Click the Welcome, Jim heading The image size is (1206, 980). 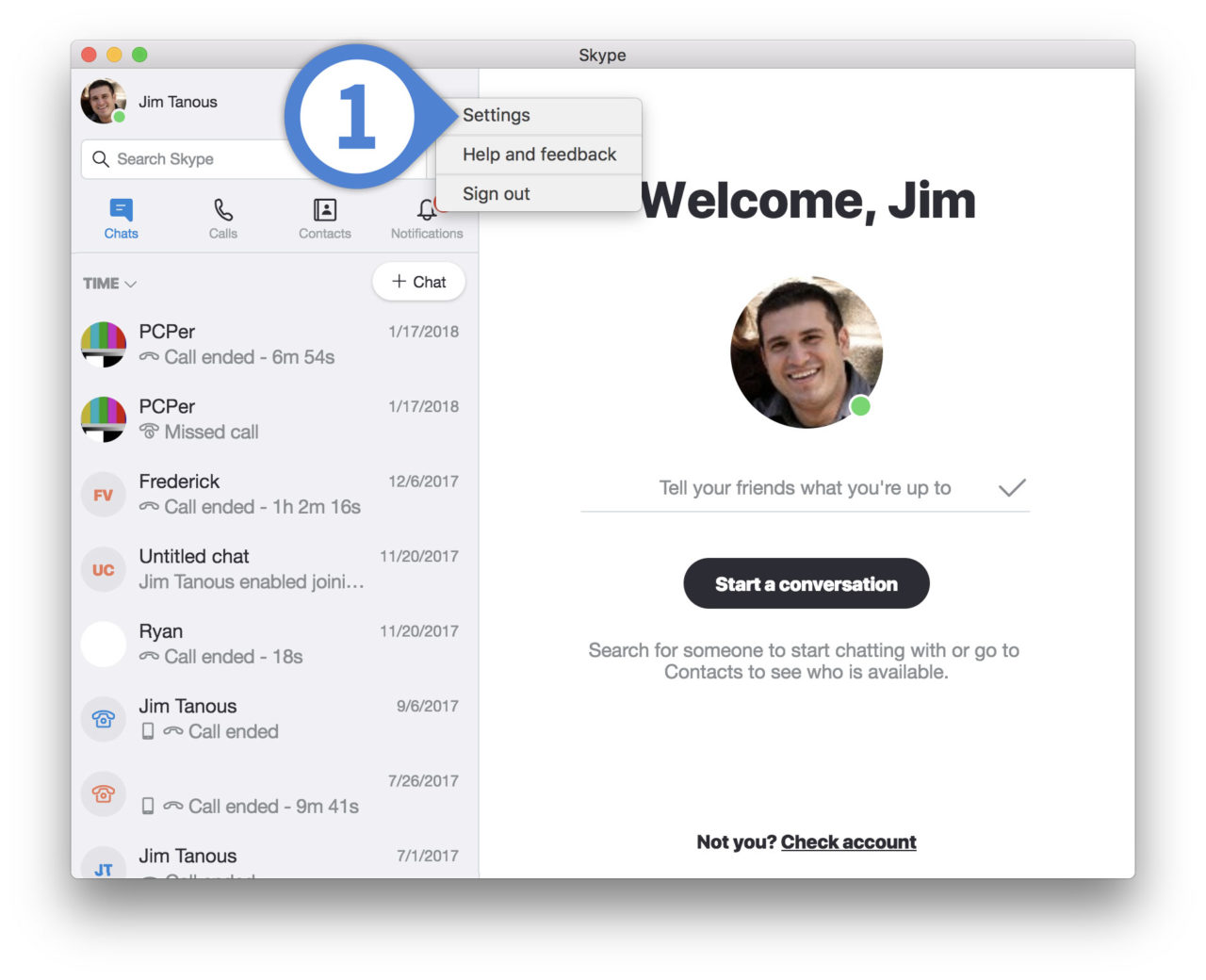click(x=808, y=201)
